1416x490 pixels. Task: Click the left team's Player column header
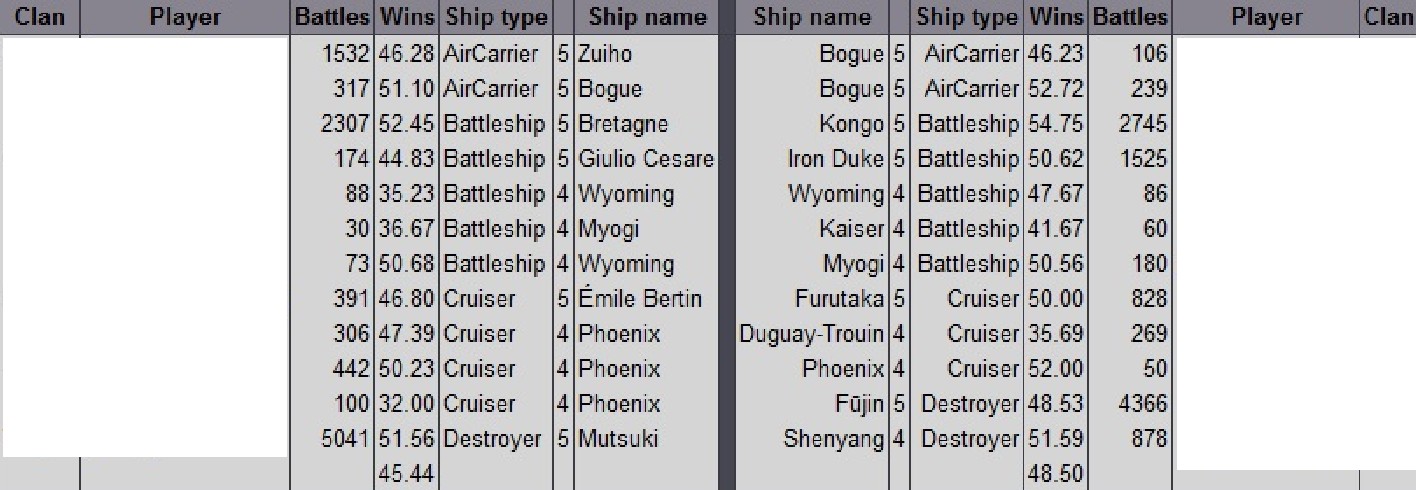pyautogui.click(x=185, y=17)
